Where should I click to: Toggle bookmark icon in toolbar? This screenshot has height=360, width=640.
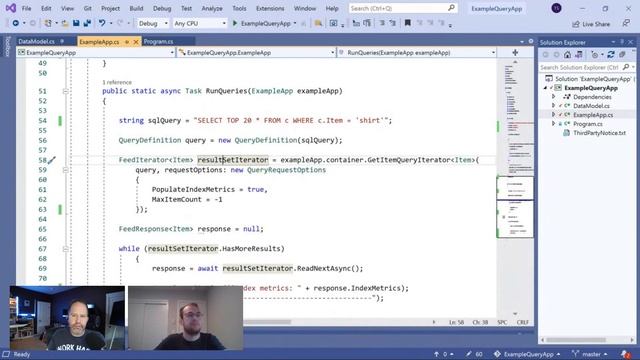(x=407, y=23)
